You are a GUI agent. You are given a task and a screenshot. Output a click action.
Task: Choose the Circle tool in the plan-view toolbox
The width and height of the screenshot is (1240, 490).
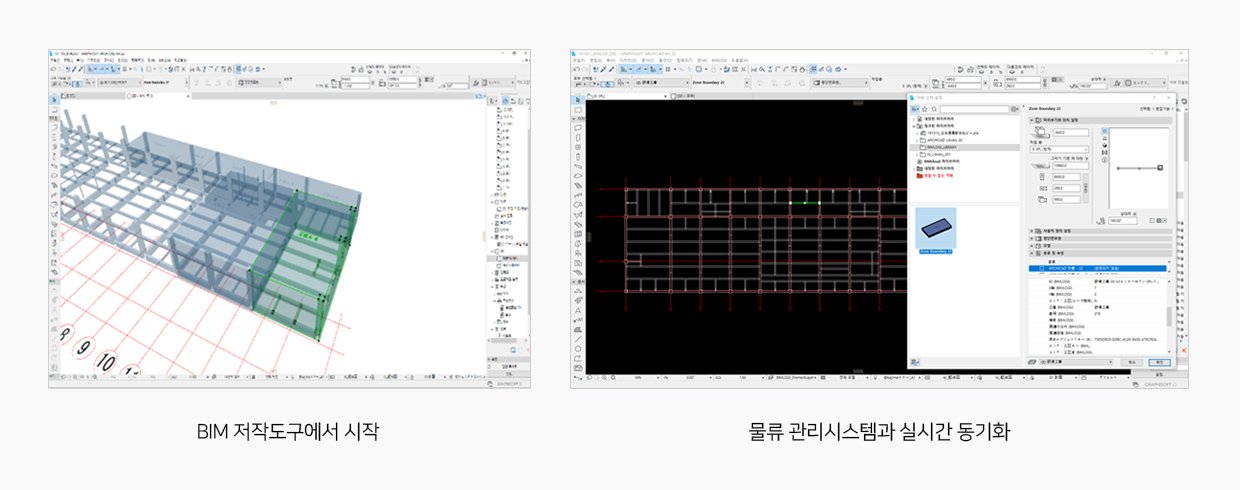(x=578, y=349)
